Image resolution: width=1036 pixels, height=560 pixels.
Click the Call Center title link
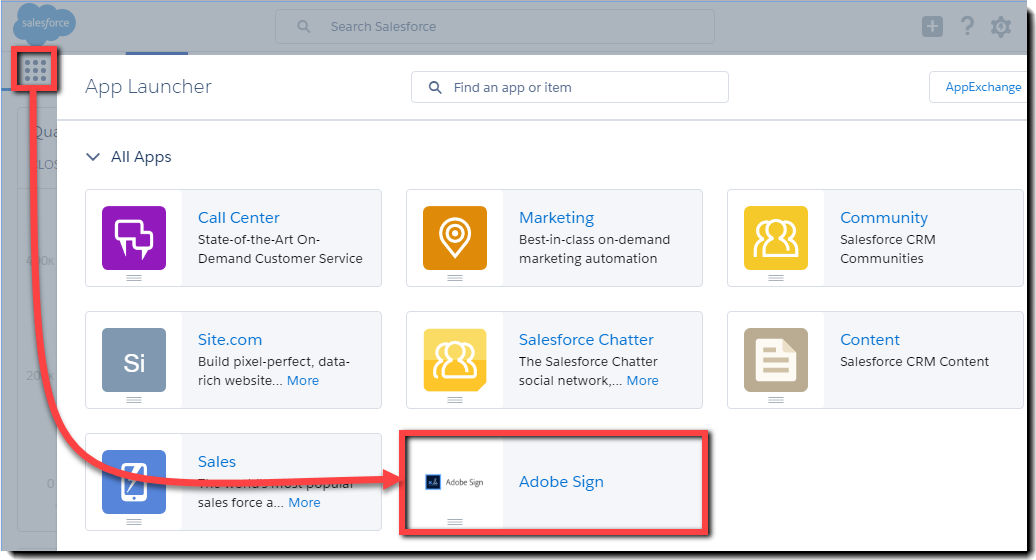238,218
